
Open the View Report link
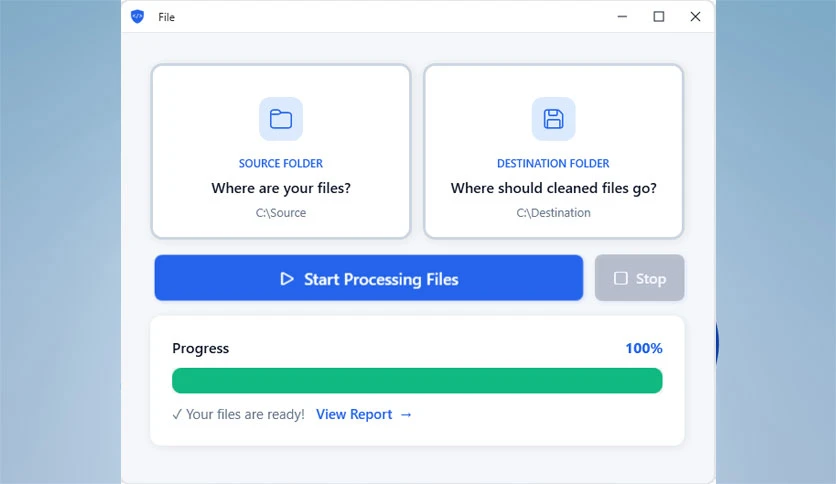pyautogui.click(x=354, y=414)
